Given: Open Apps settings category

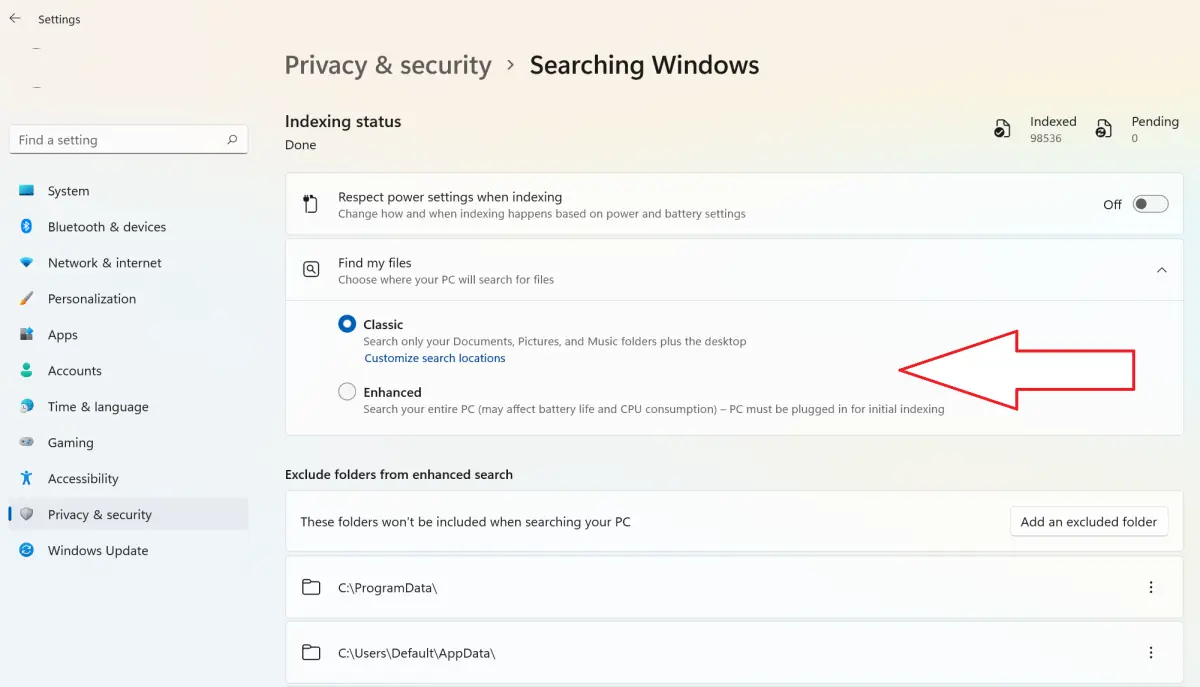Looking at the screenshot, I should click(x=128, y=335).
